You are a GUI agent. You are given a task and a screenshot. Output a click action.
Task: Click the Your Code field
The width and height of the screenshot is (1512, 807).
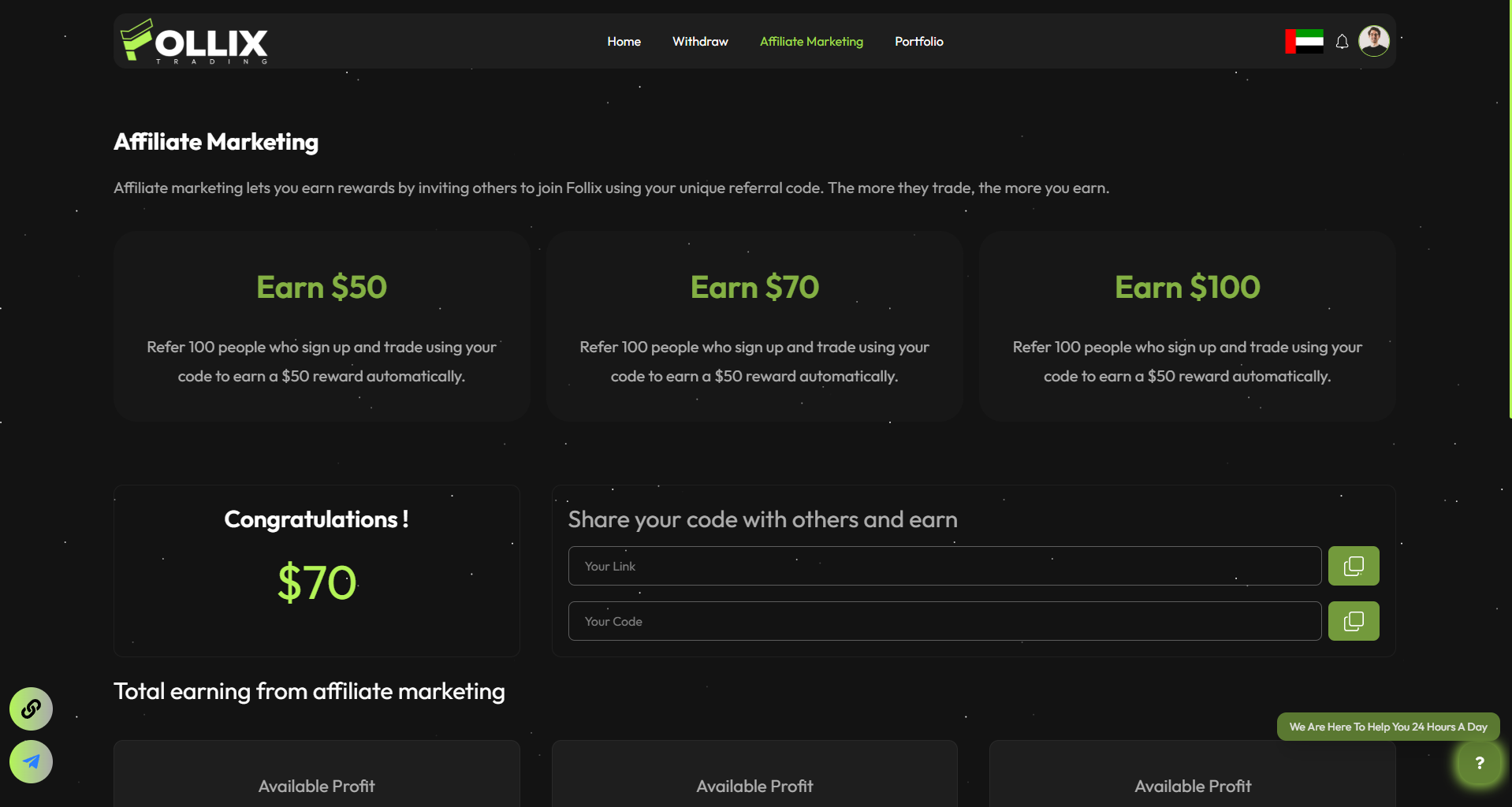(944, 621)
